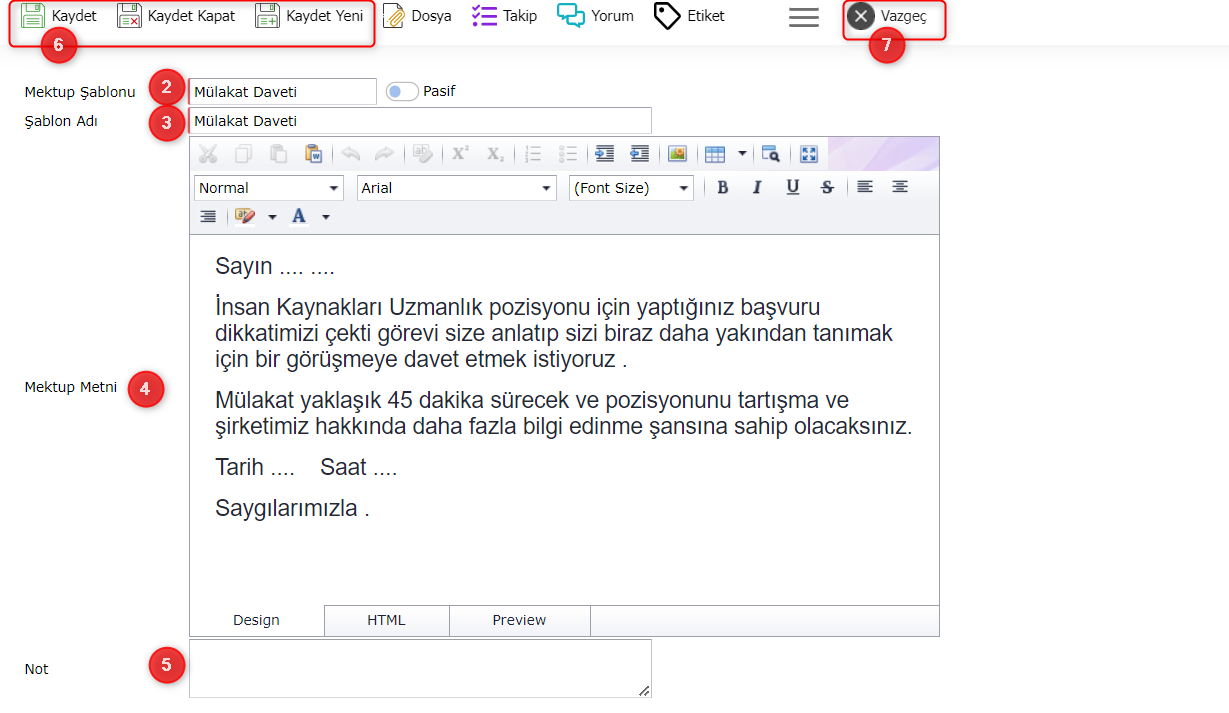Image resolution: width=1229 pixels, height=713 pixels.
Task: Apply subscript formatting
Action: (x=495, y=154)
